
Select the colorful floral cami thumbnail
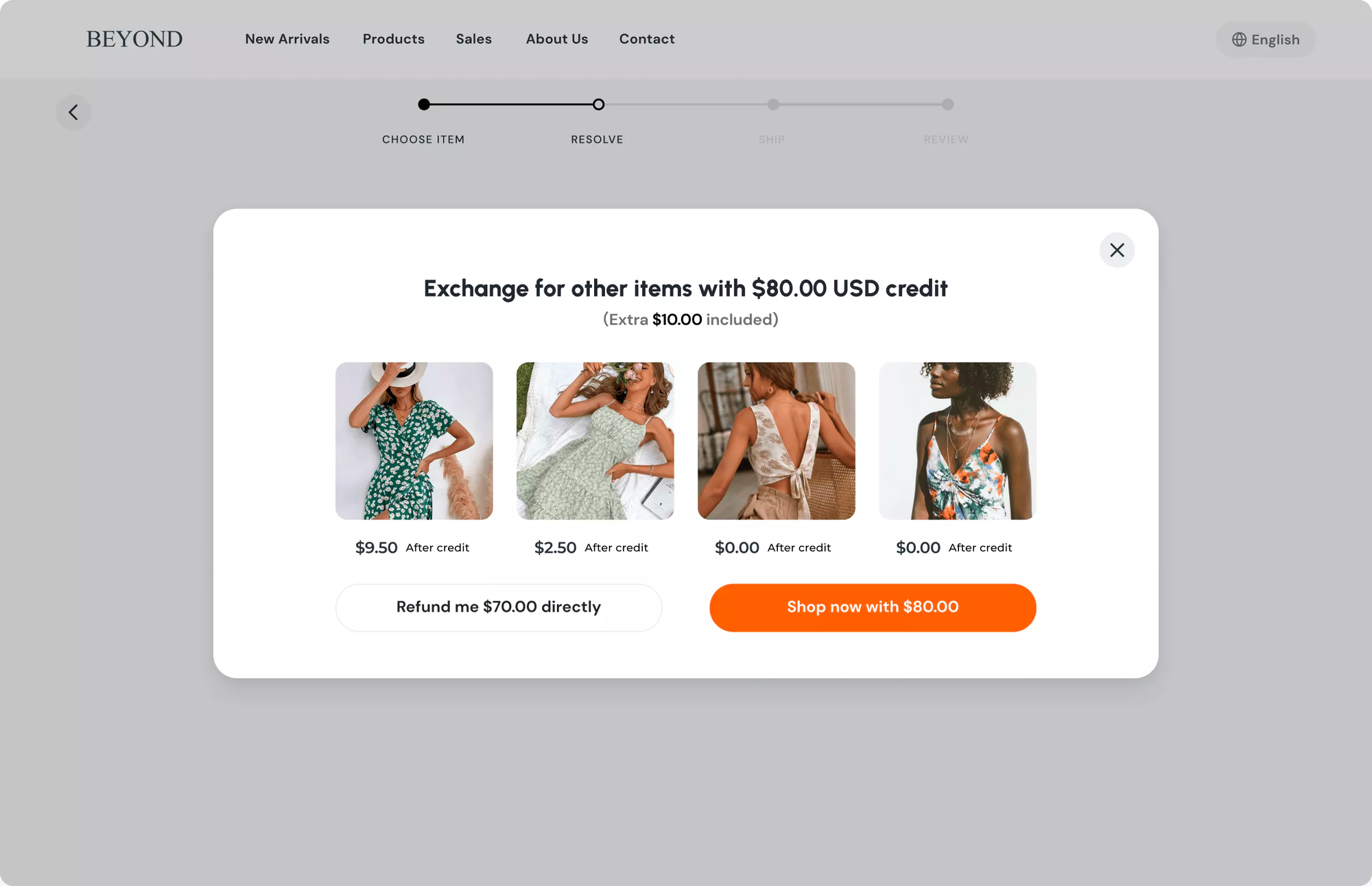tap(958, 441)
